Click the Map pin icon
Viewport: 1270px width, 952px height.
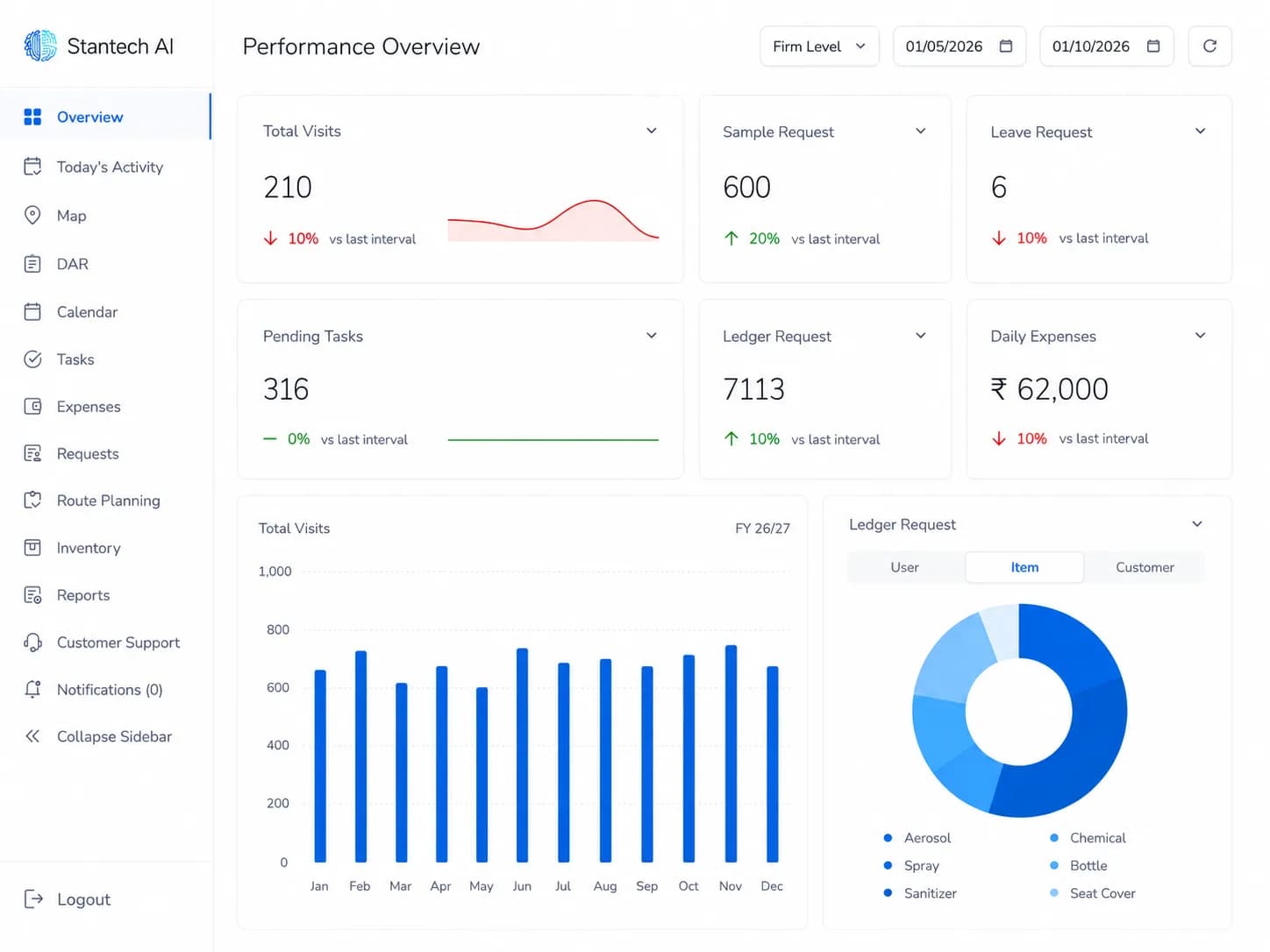point(32,215)
